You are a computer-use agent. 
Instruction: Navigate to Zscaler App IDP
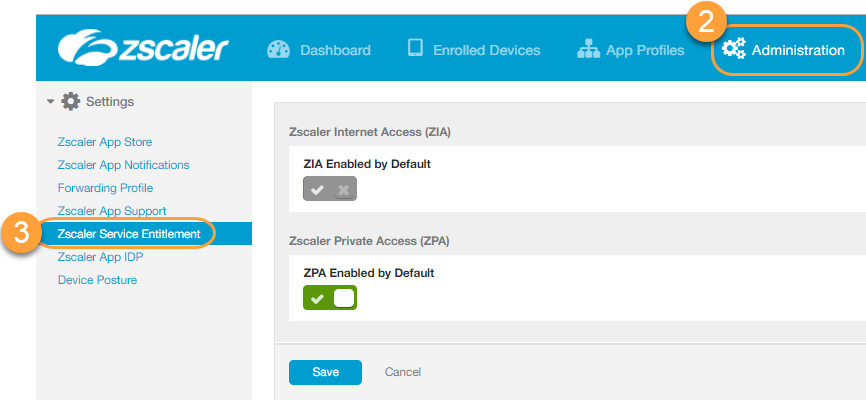[100, 257]
